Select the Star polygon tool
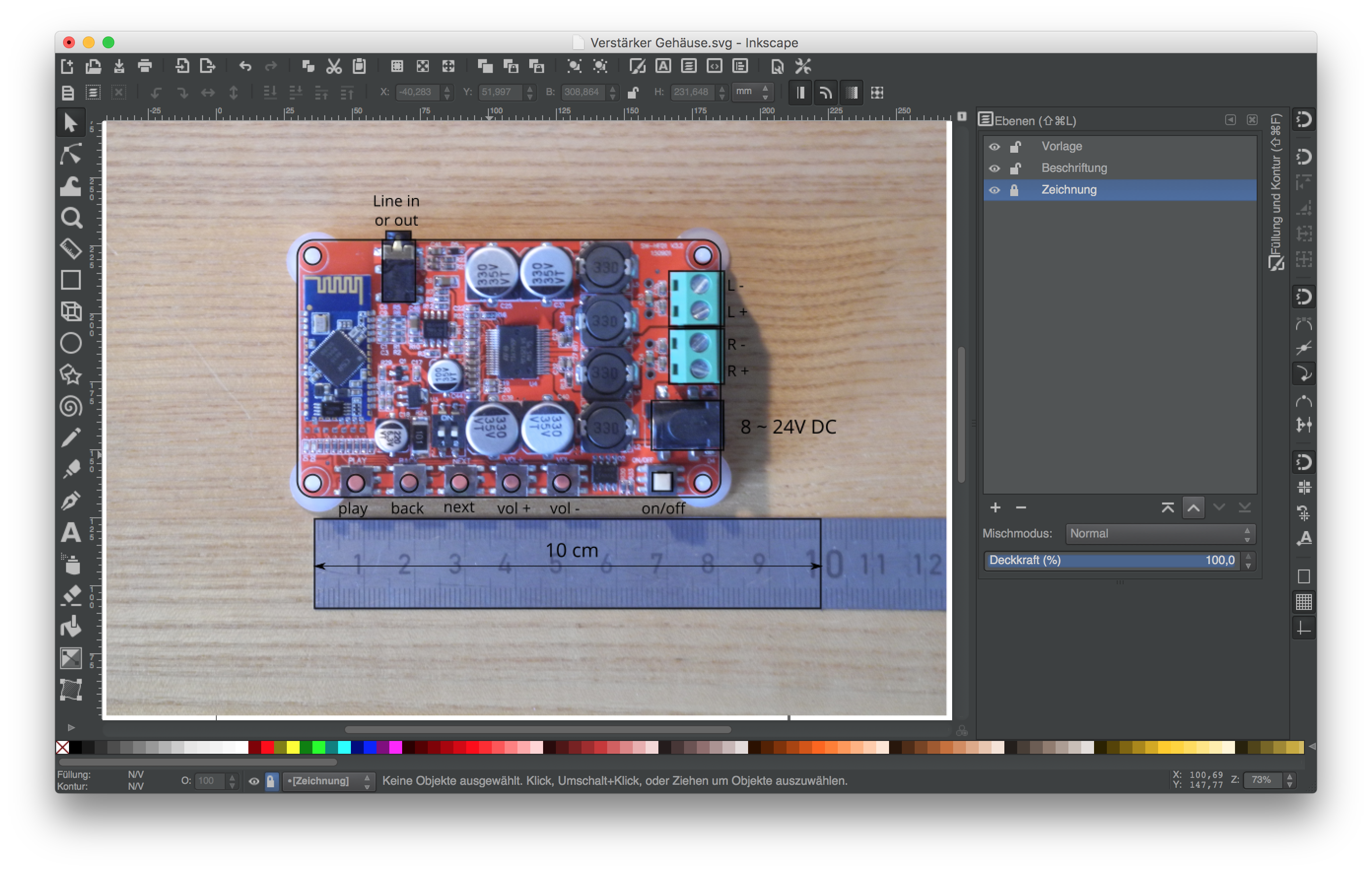Screen dimensions: 1372x872 click(x=70, y=375)
